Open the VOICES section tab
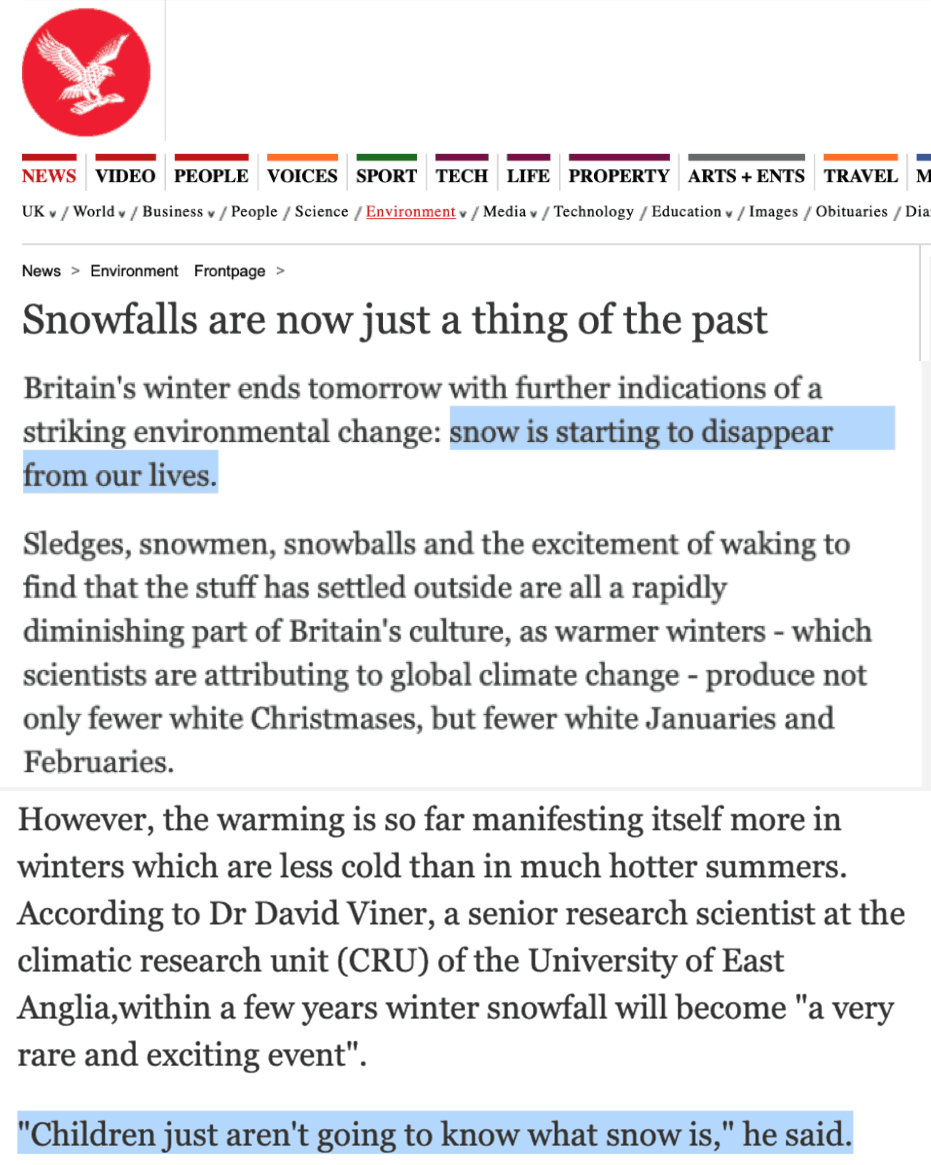Image resolution: width=931 pixels, height=1165 pixels. coord(302,176)
